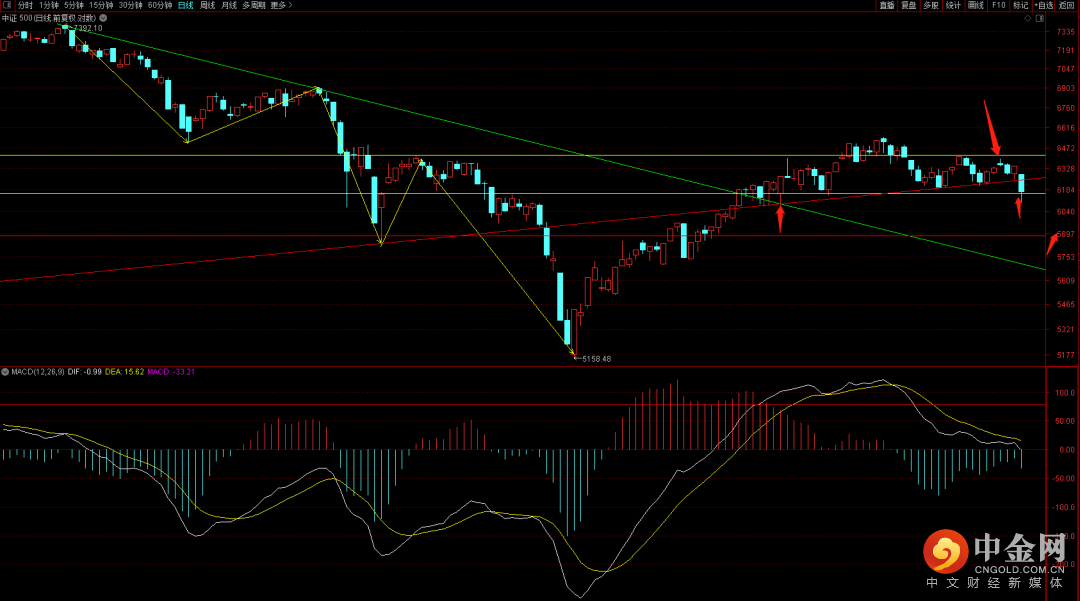Image resolution: width=1080 pixels, height=601 pixels.
Task: Click the 6472 price axis label
Action: coord(1066,148)
